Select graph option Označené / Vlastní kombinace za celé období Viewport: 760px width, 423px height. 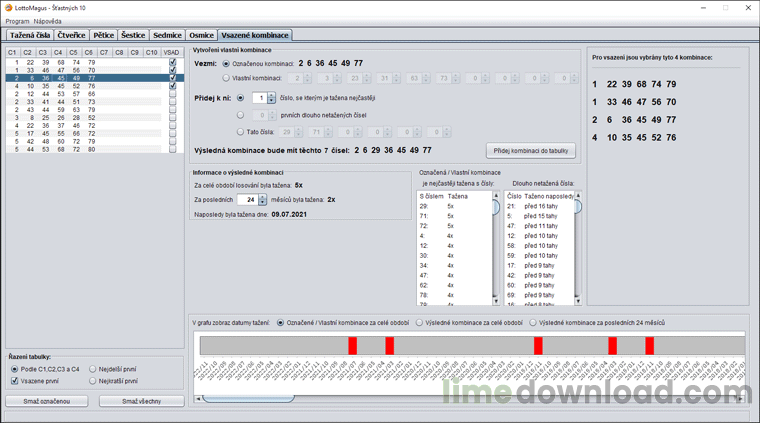[x=280, y=323]
